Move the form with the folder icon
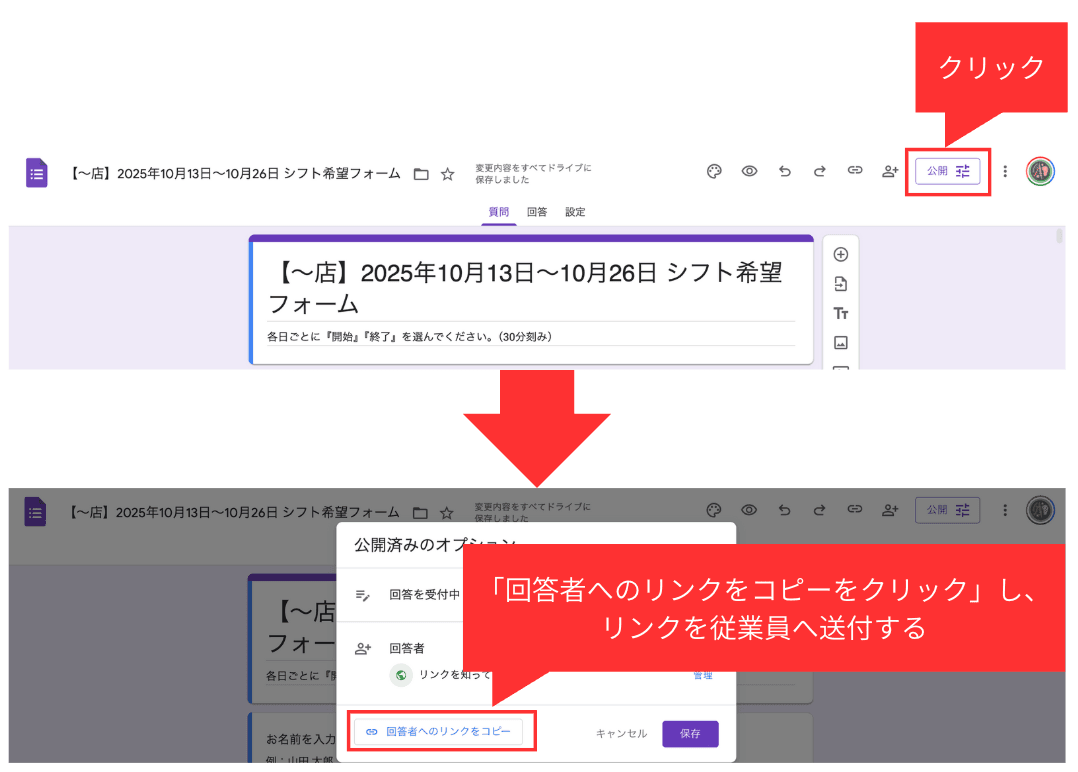The height and width of the screenshot is (772, 1078). tap(421, 172)
